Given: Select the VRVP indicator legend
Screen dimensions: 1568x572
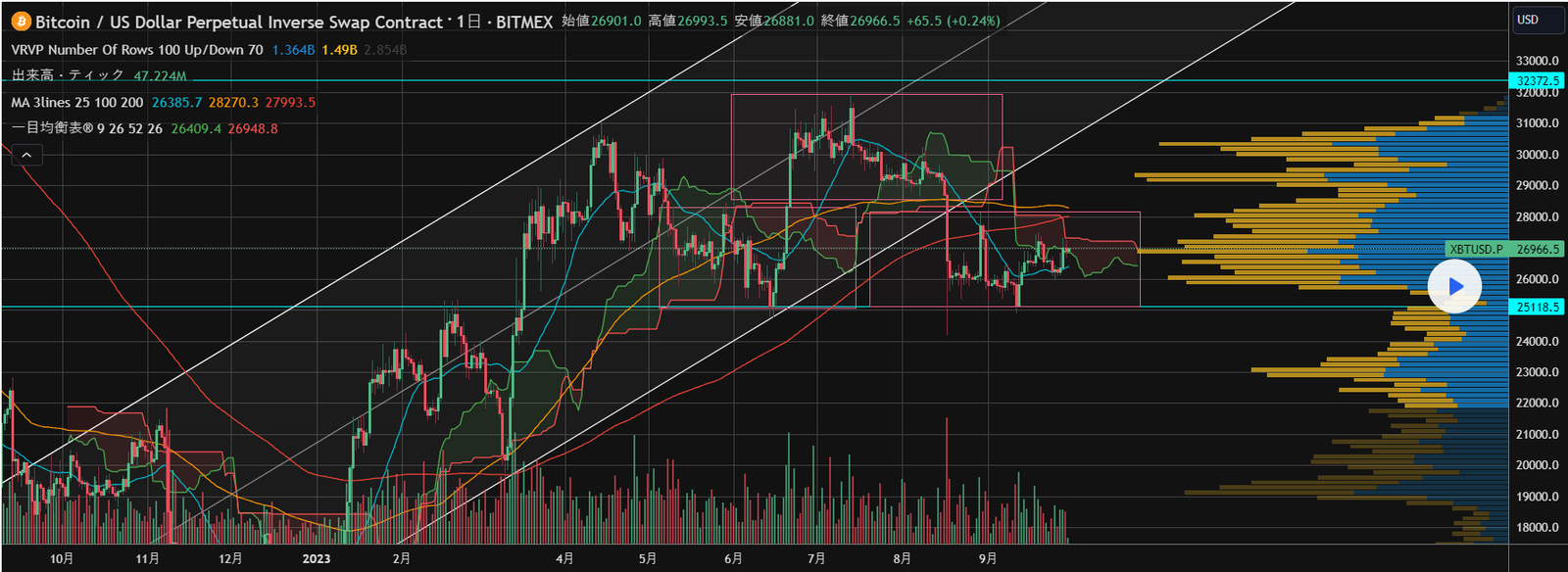Looking at the screenshot, I should click(137, 50).
